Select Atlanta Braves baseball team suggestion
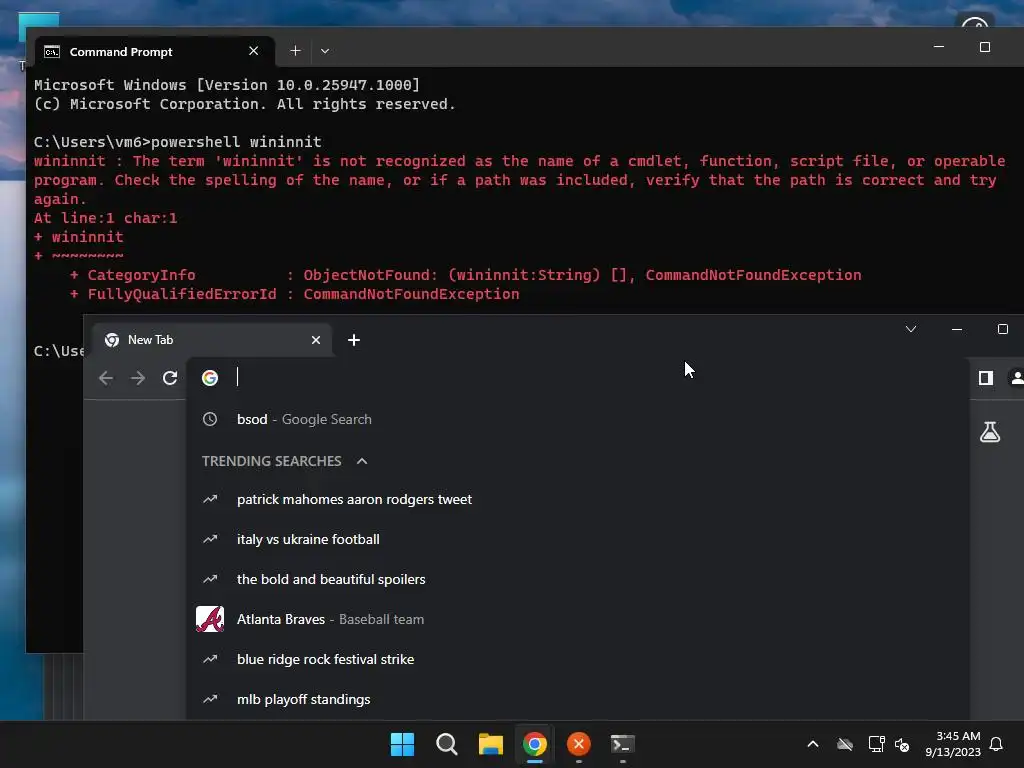 click(x=578, y=619)
